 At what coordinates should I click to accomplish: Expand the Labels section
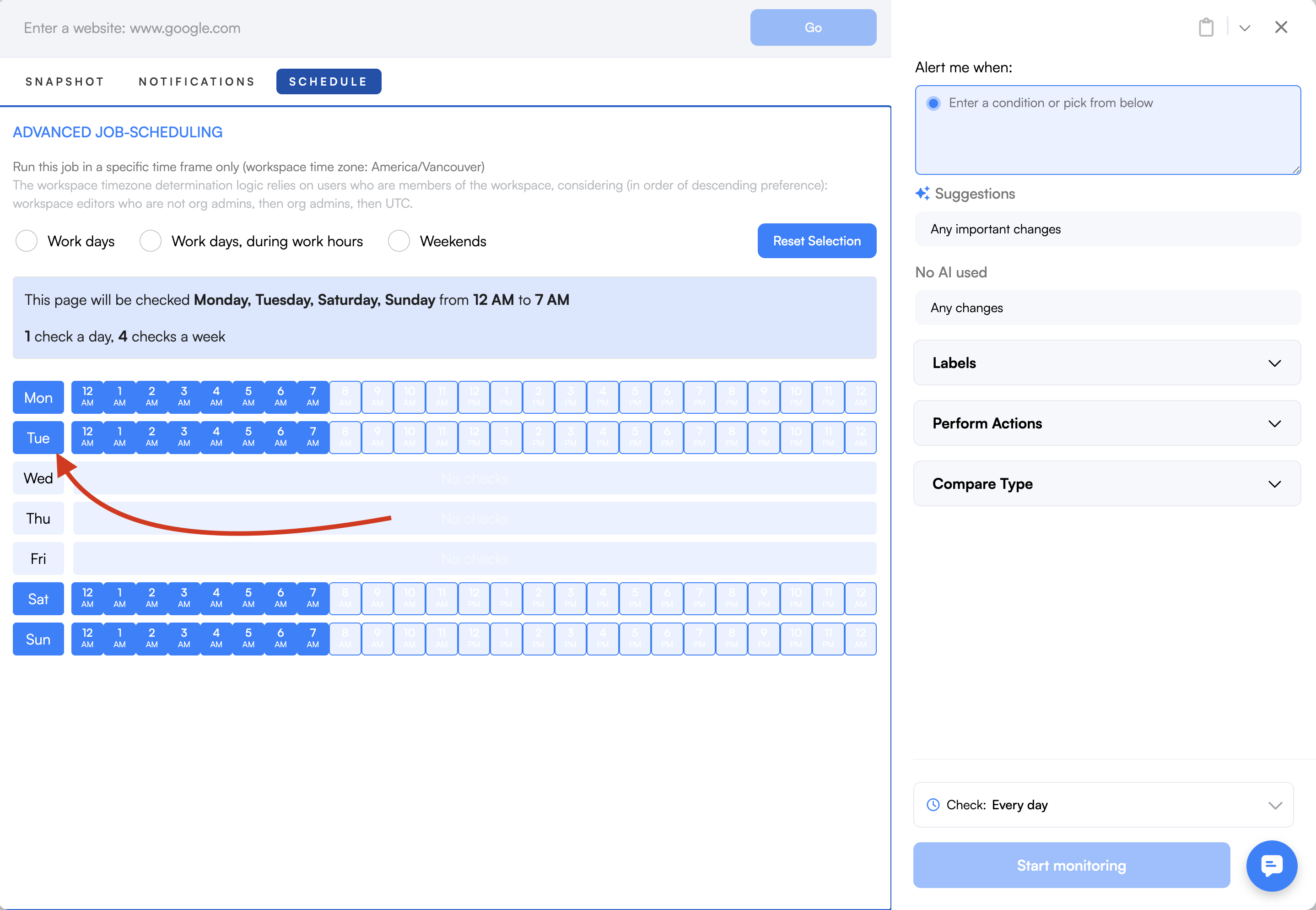click(1106, 363)
